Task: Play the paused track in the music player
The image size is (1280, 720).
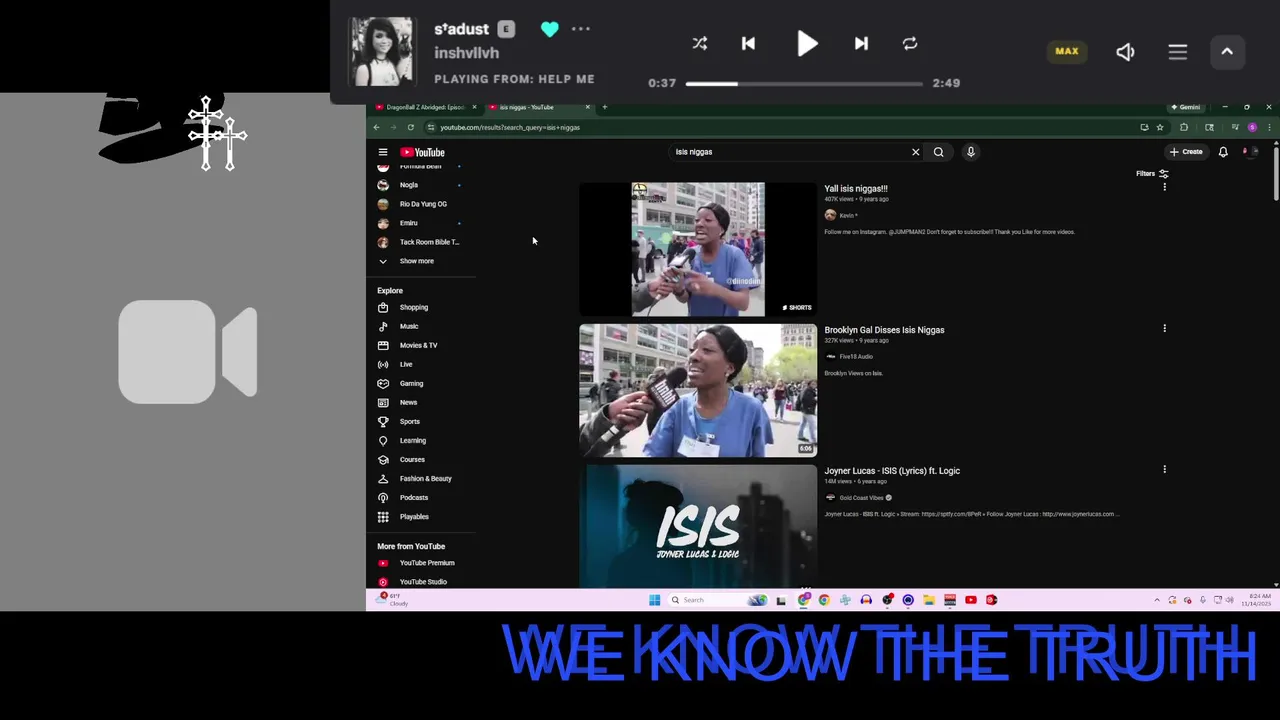Action: click(x=807, y=44)
